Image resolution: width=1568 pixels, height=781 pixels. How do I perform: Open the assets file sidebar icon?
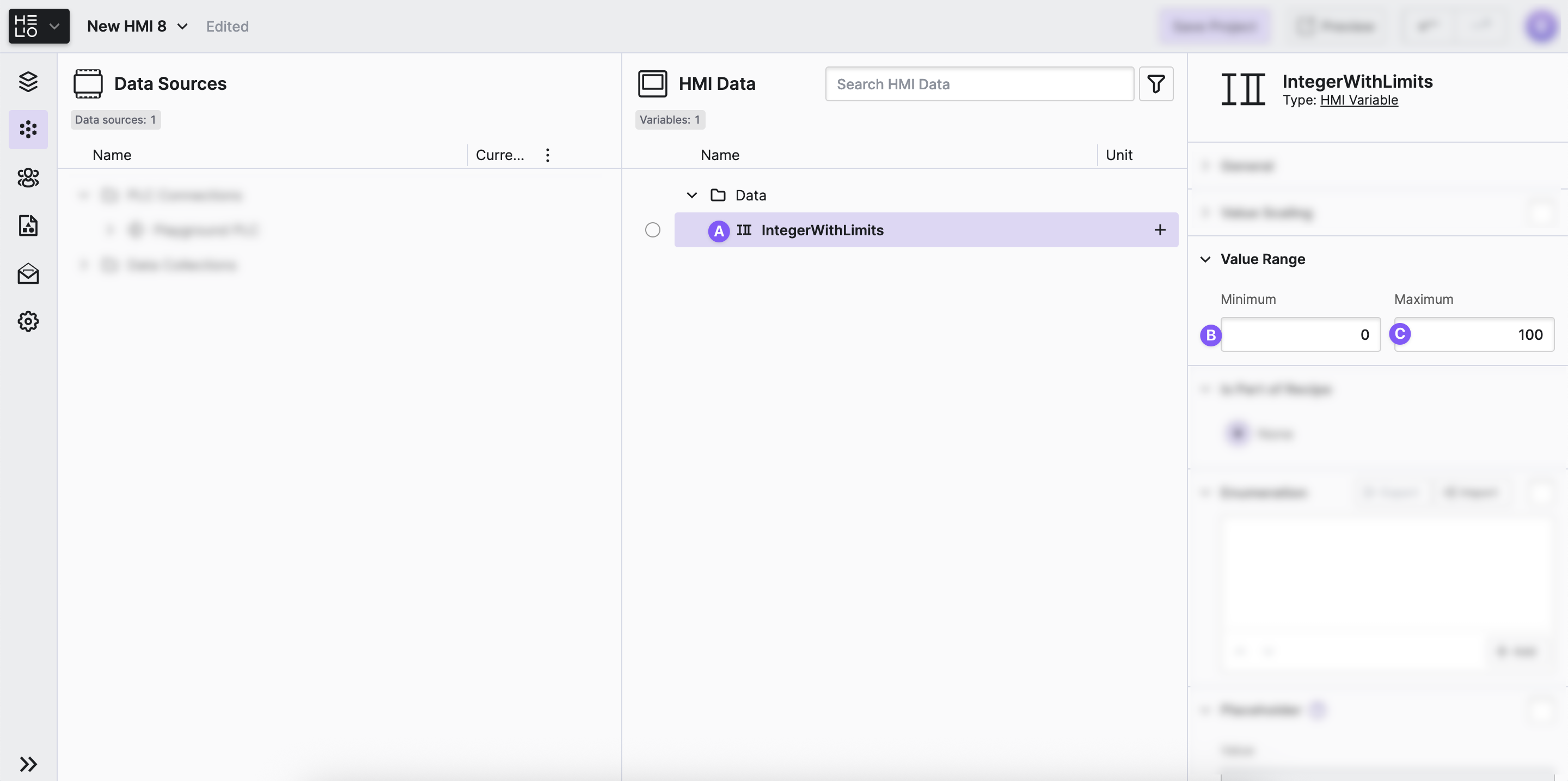click(28, 225)
